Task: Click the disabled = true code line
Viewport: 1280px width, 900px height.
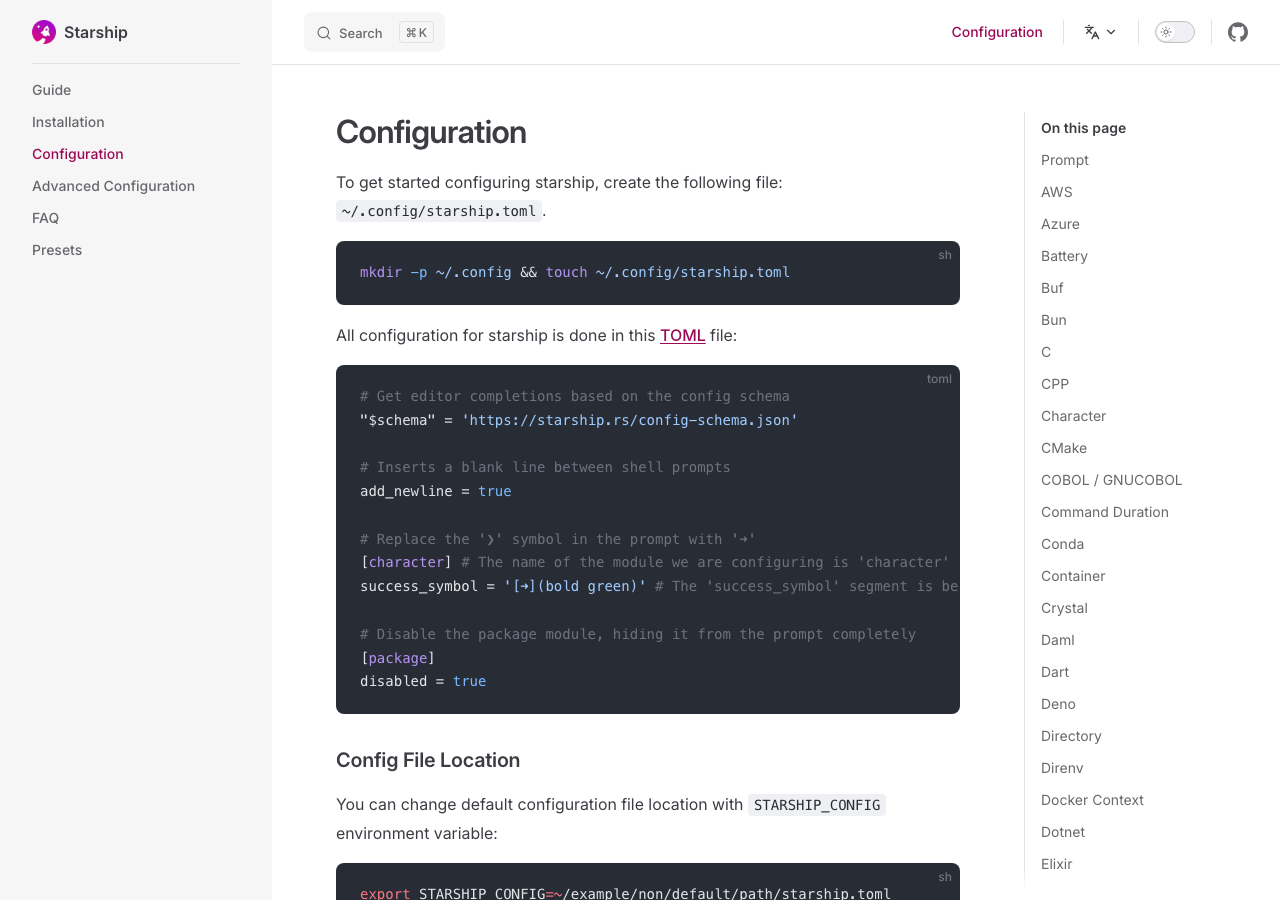Action: [x=423, y=681]
